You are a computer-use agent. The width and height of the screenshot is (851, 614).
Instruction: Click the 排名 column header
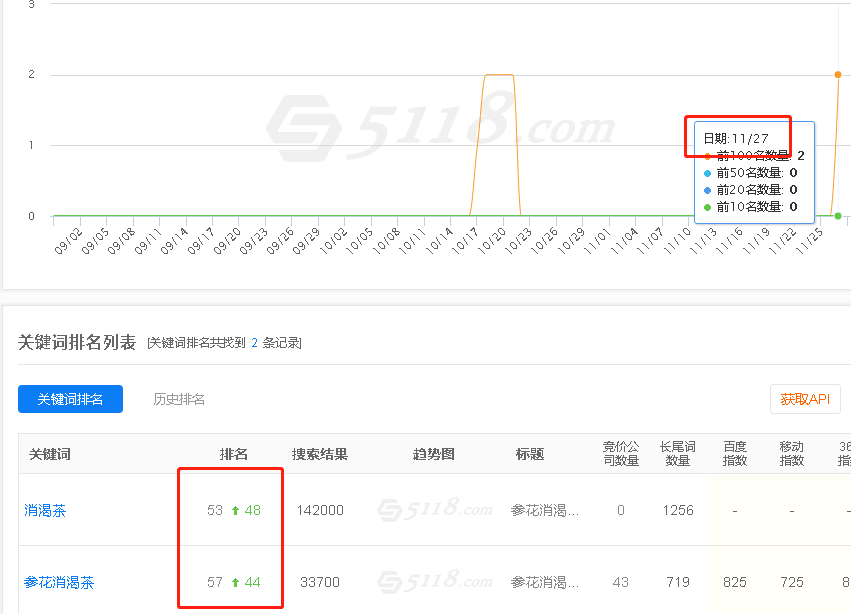click(x=234, y=454)
